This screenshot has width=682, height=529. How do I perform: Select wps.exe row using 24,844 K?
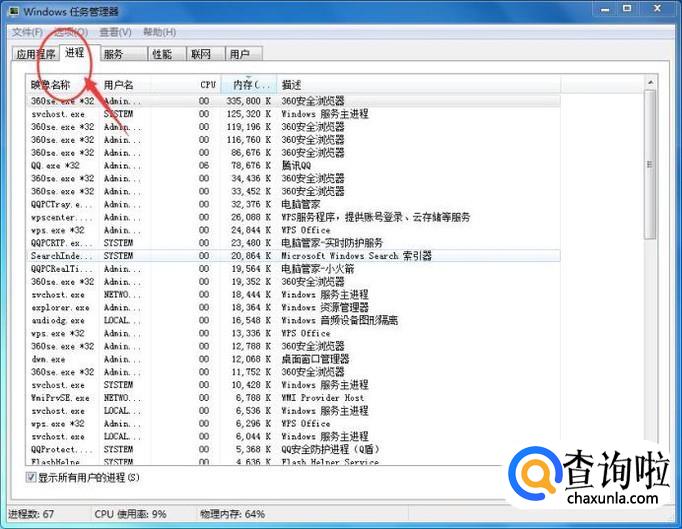pos(293,230)
